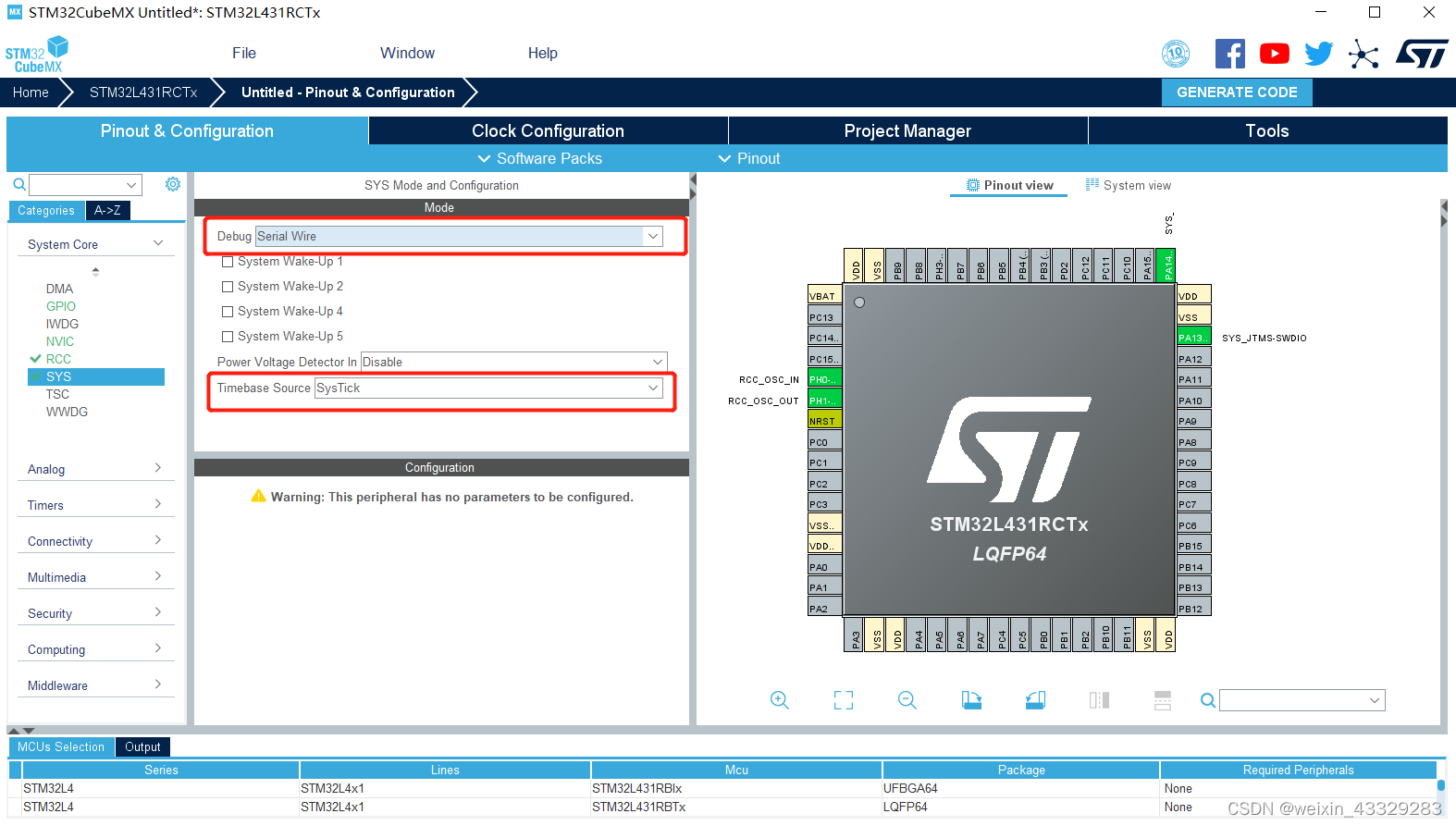Click the ST logo in header

(x=1422, y=54)
